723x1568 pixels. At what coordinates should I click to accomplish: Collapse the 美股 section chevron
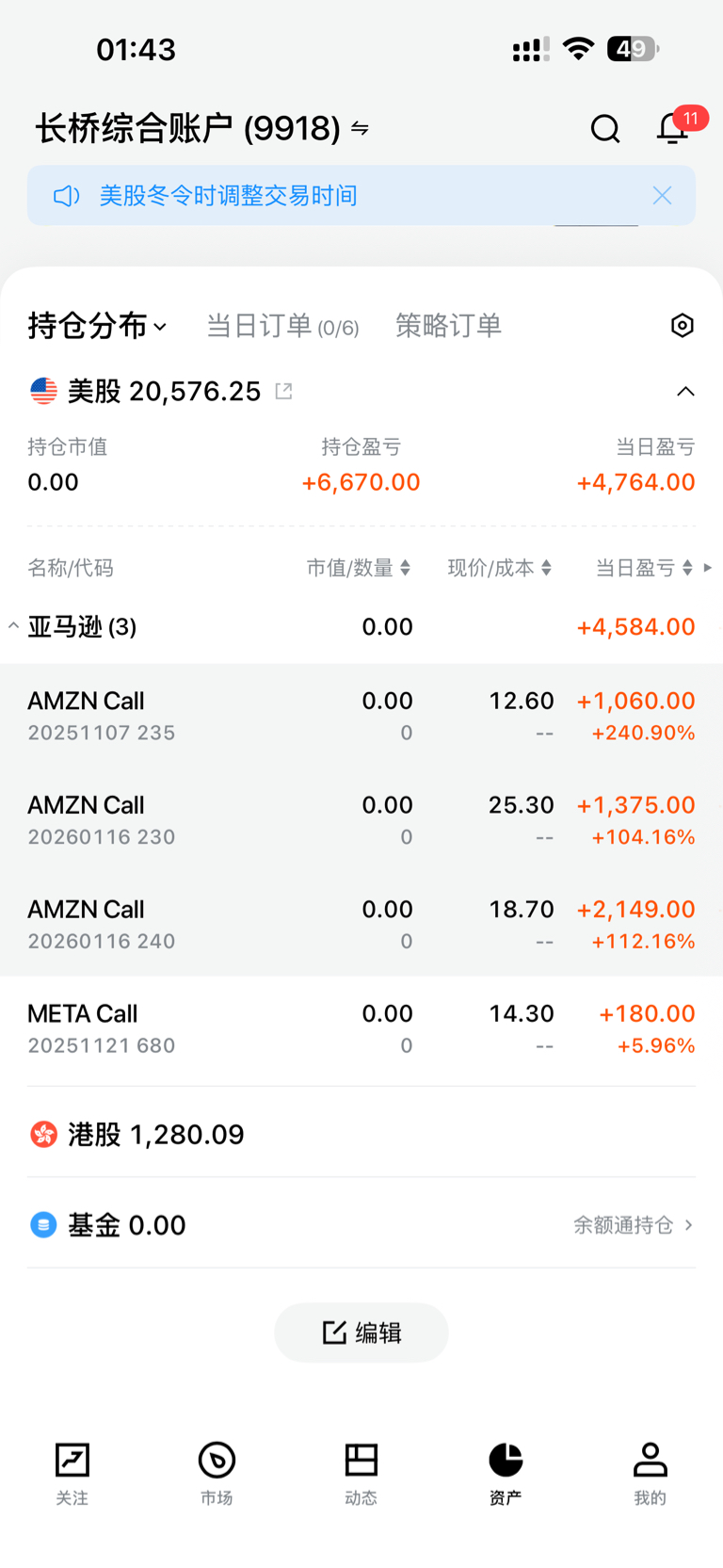click(x=685, y=392)
